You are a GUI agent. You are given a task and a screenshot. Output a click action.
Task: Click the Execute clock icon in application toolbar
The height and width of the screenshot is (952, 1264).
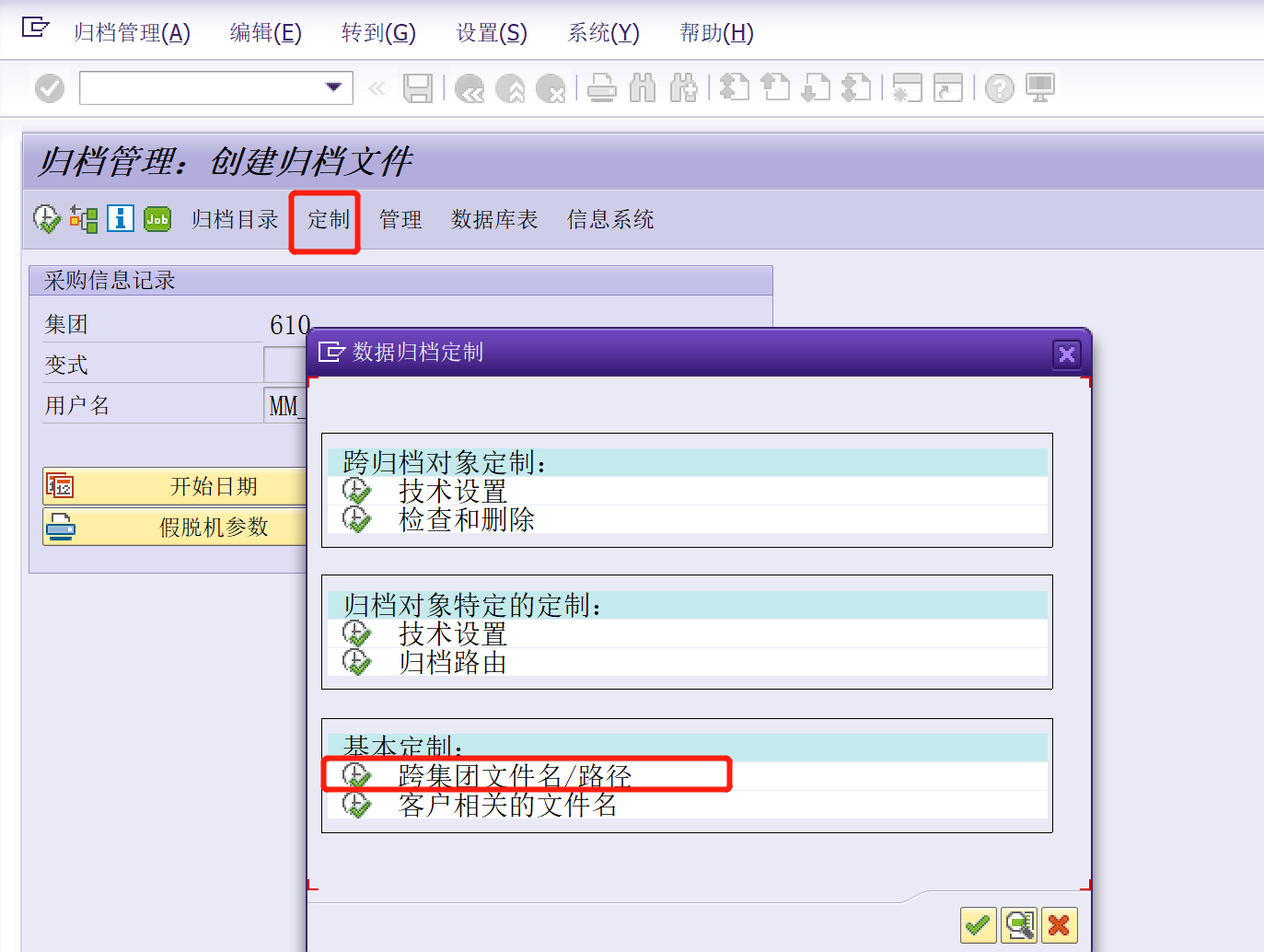(x=46, y=219)
